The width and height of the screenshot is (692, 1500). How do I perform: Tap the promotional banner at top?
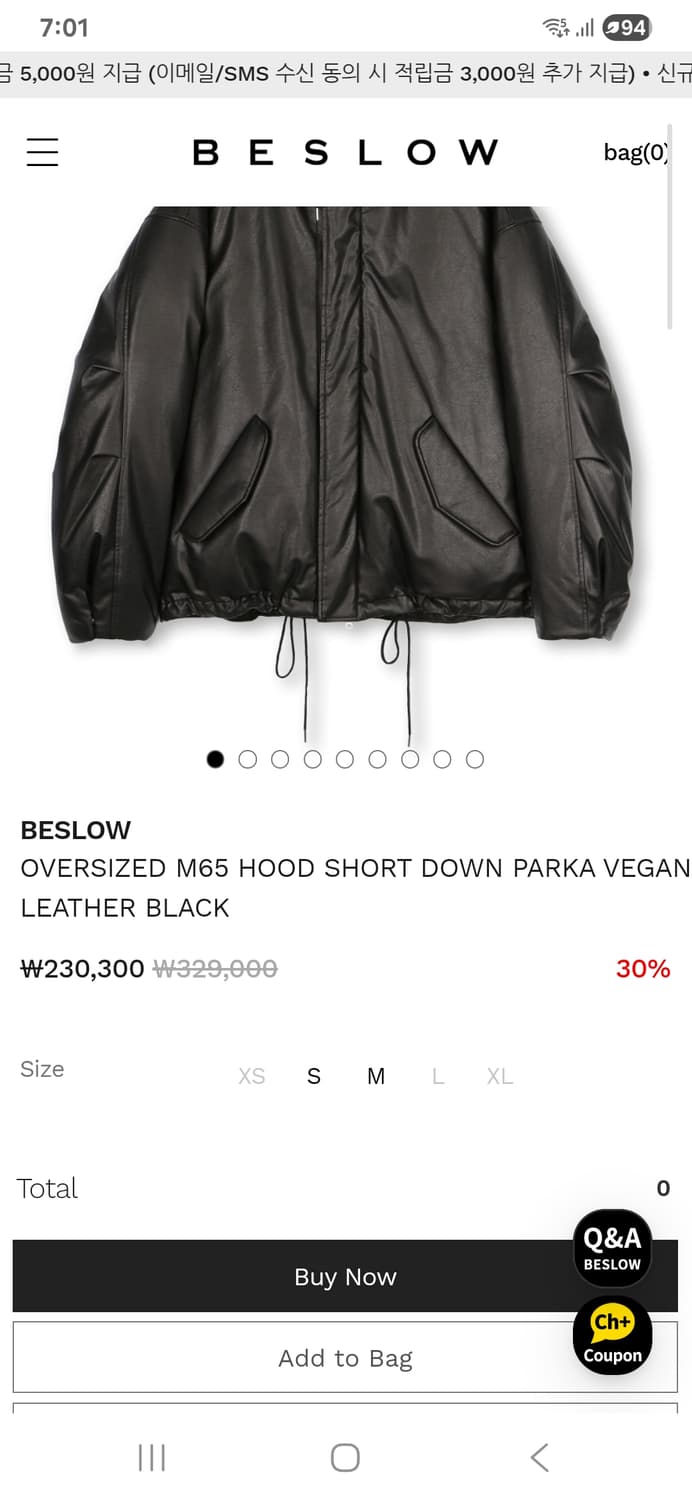[x=346, y=74]
